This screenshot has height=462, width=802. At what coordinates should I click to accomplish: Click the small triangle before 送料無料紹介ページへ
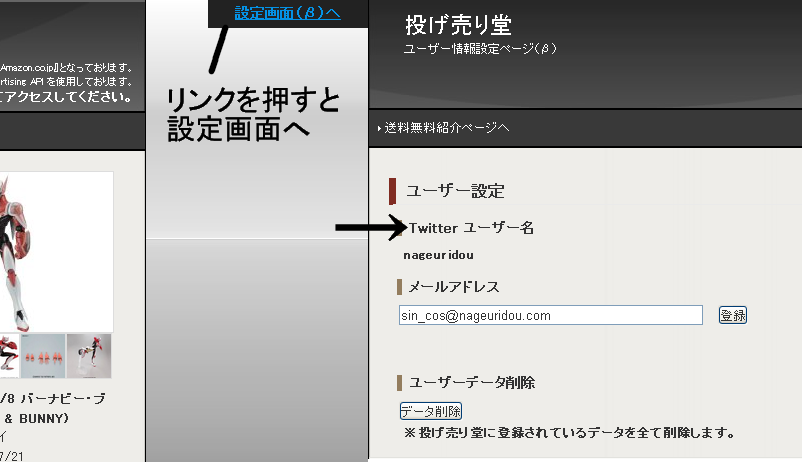pyautogui.click(x=380, y=128)
